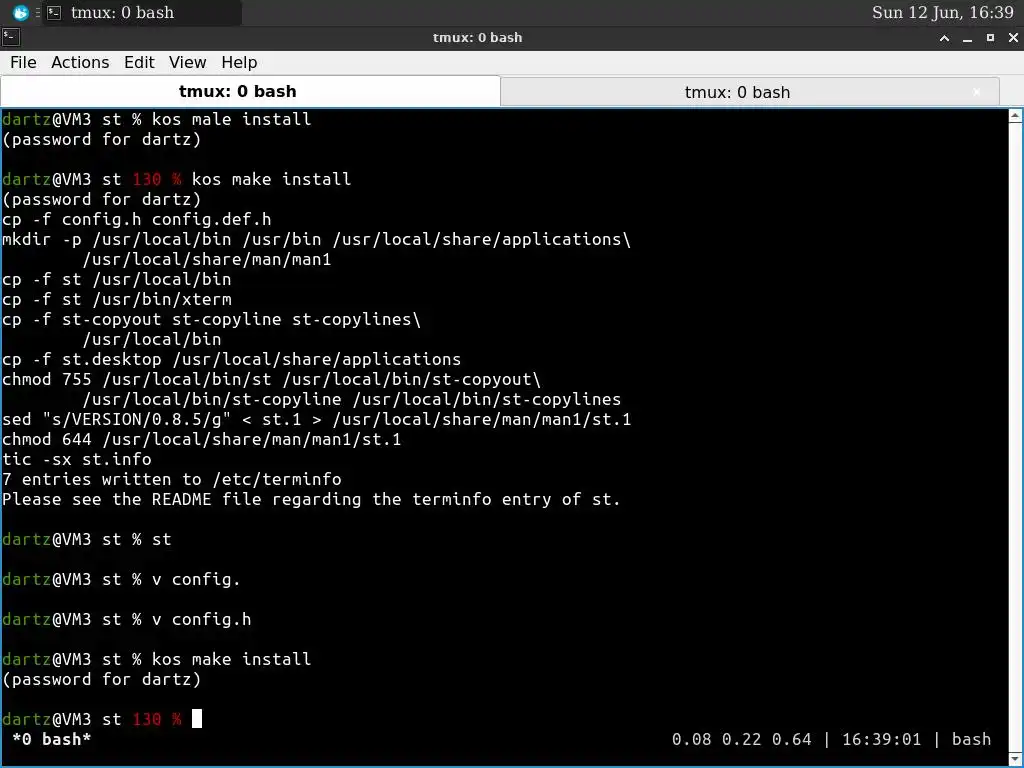Open the Edit menu
1024x768 pixels.
point(139,62)
